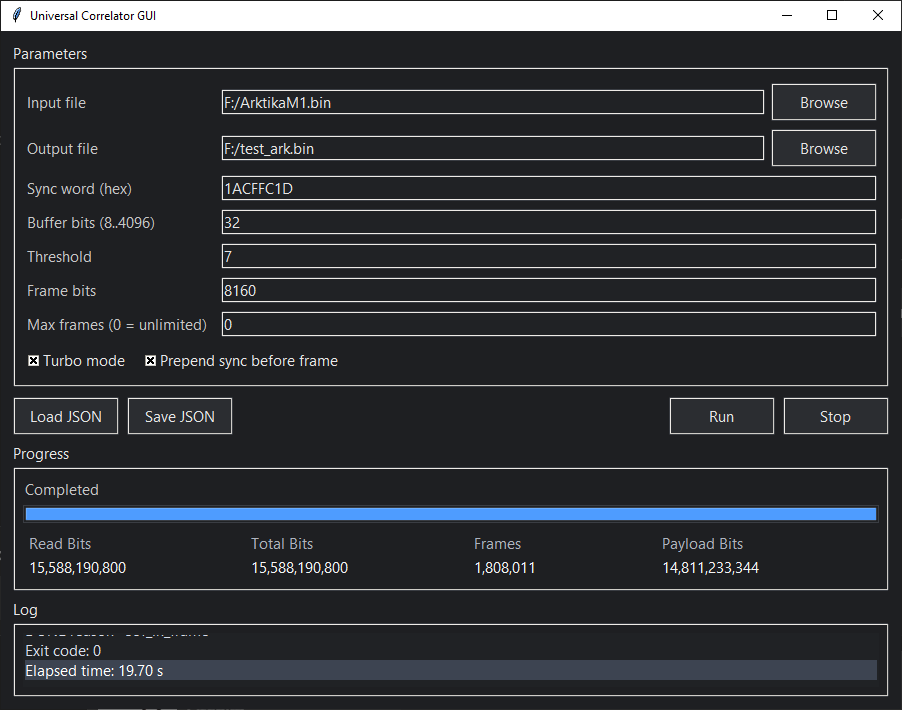
Task: Toggle Prepend sync before frame checkbox
Action: click(150, 361)
